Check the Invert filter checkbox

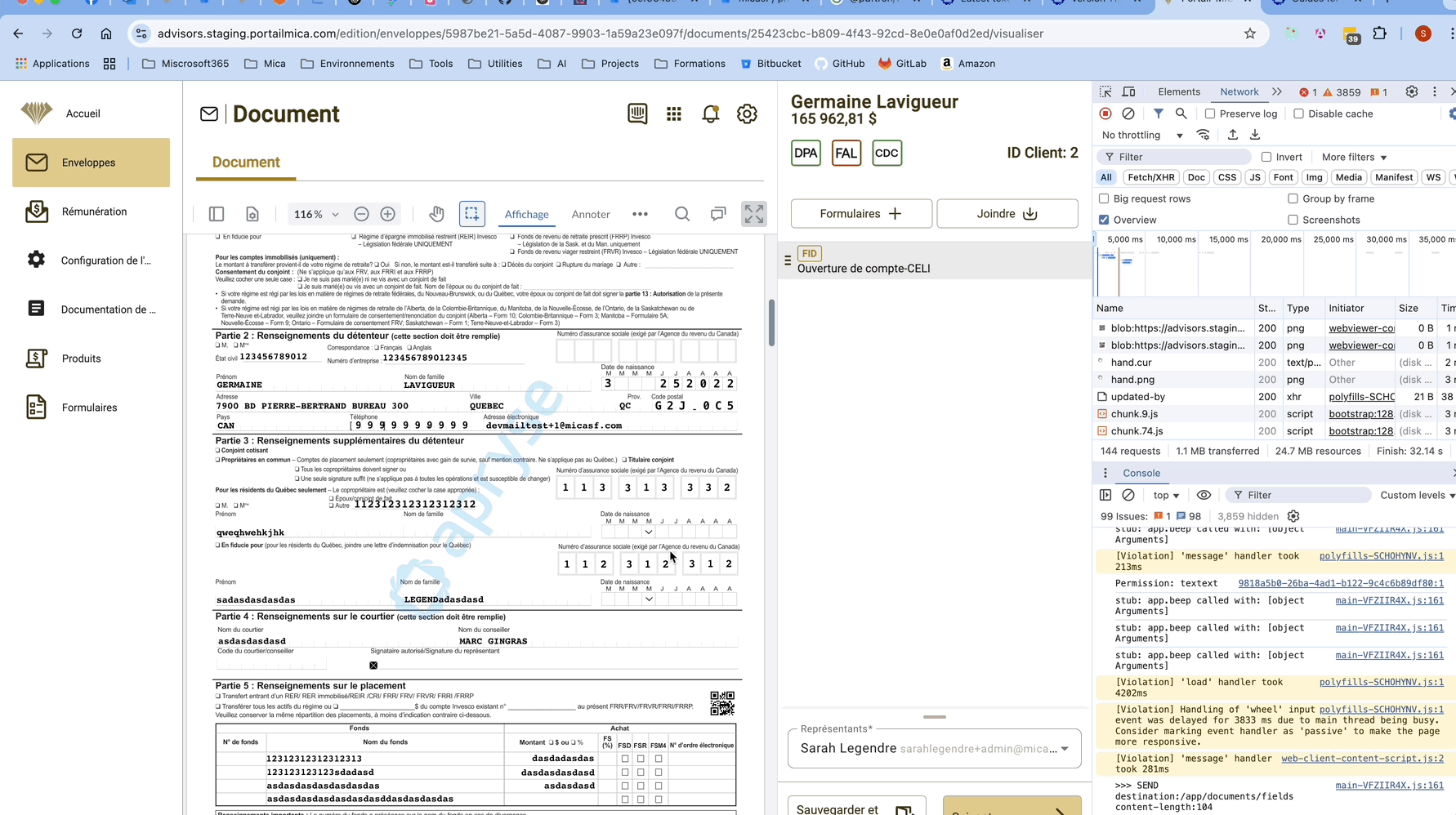[x=1266, y=157]
